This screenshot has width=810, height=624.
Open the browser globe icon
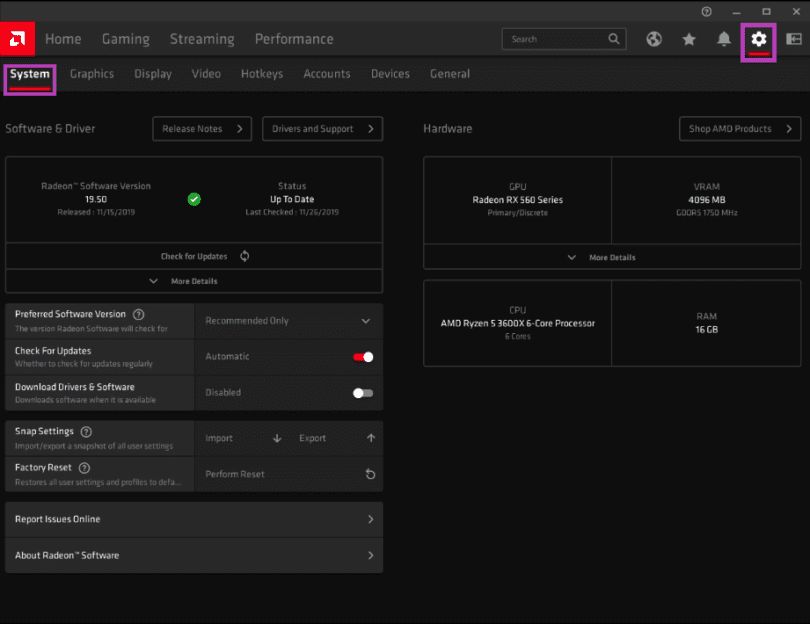(654, 39)
